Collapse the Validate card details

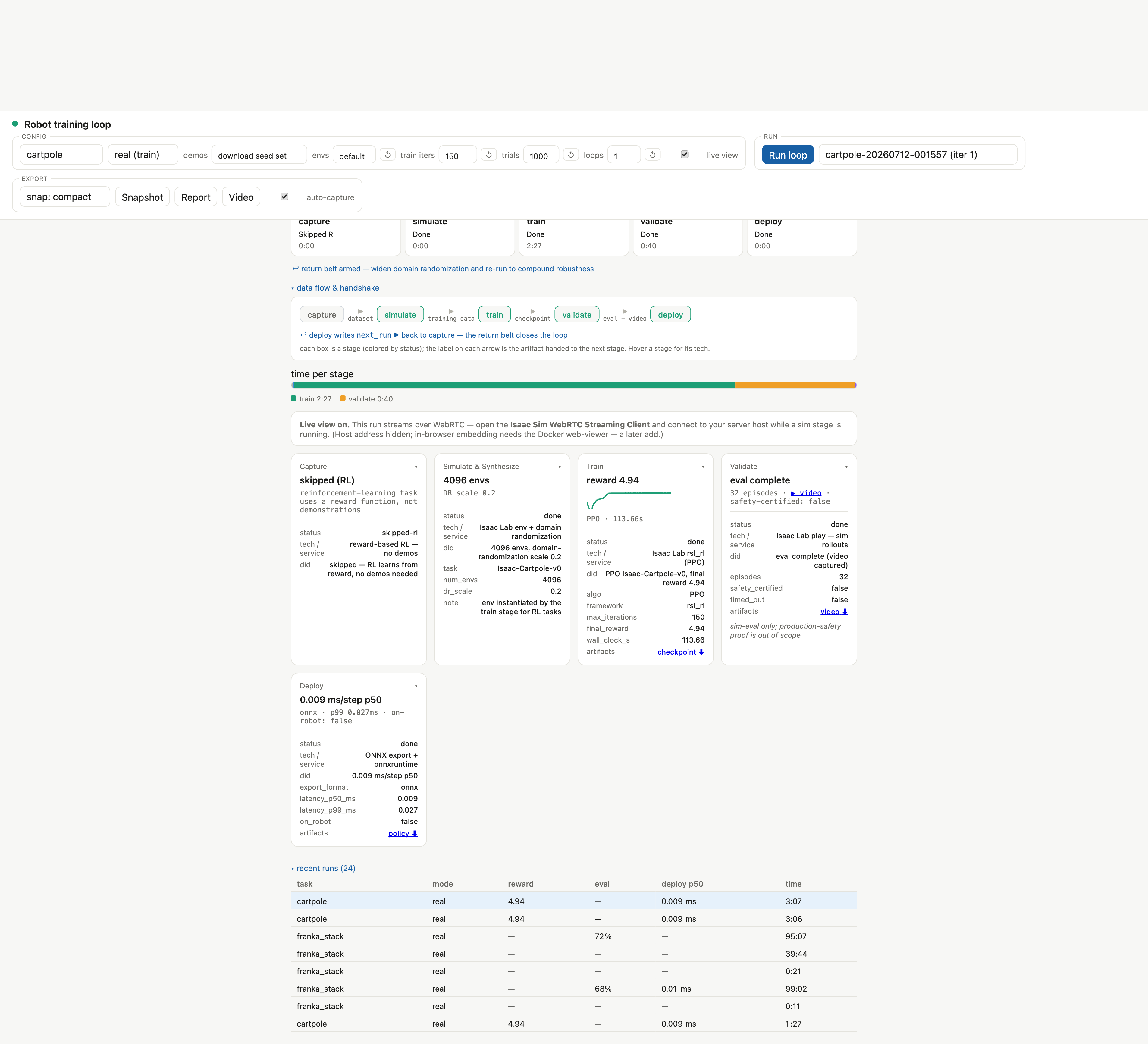pyautogui.click(x=846, y=467)
